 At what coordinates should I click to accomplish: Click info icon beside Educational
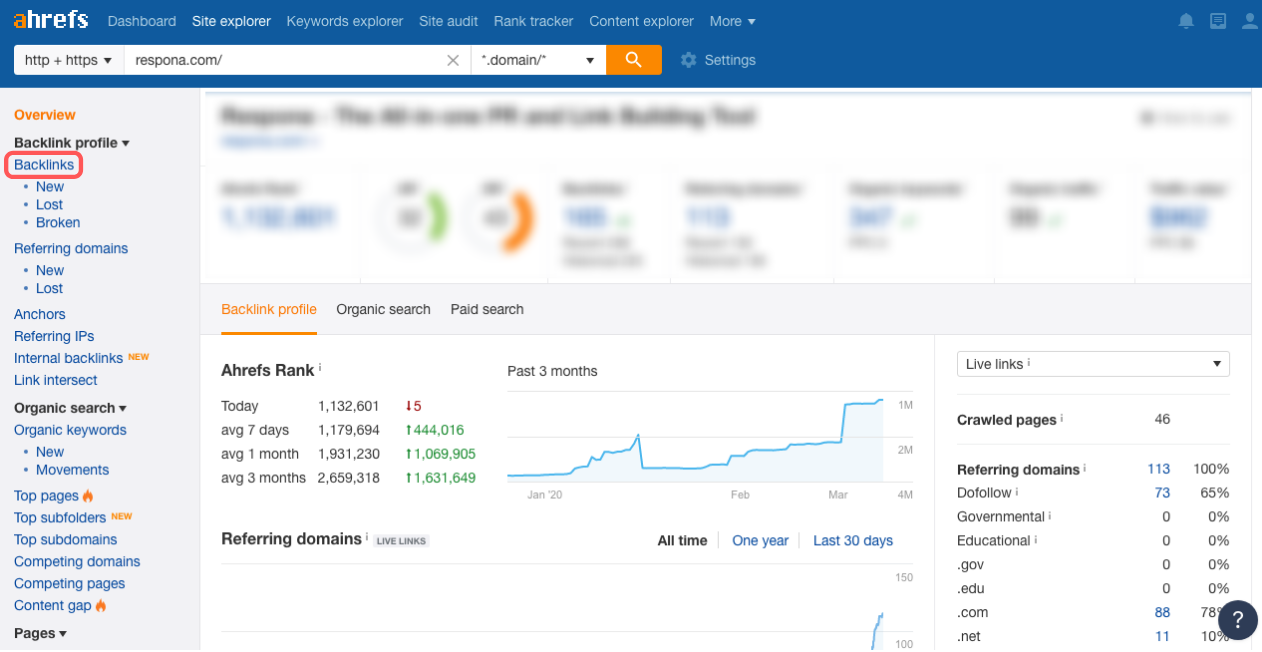pyautogui.click(x=1036, y=539)
